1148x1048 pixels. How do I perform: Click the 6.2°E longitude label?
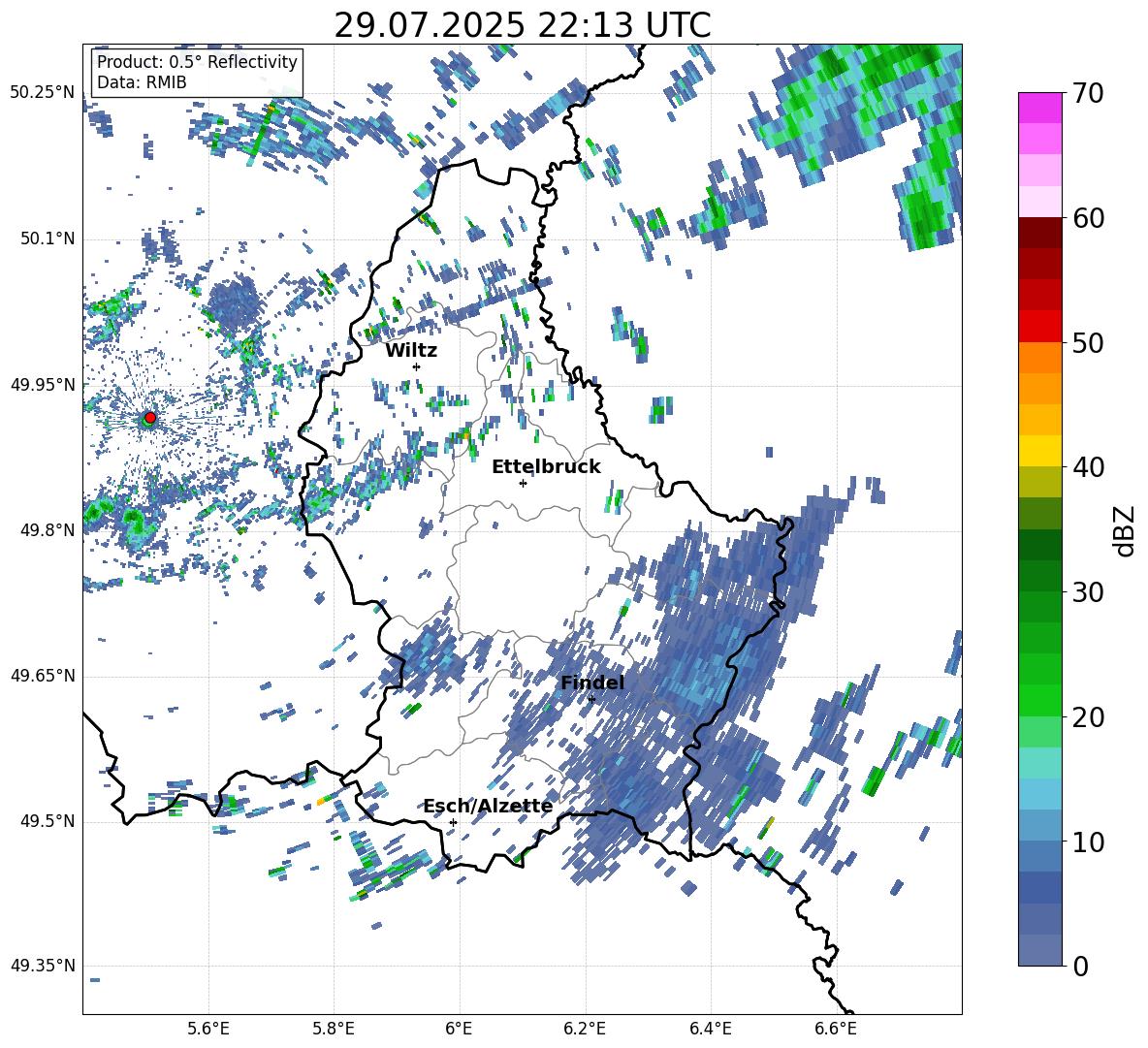click(x=585, y=1029)
